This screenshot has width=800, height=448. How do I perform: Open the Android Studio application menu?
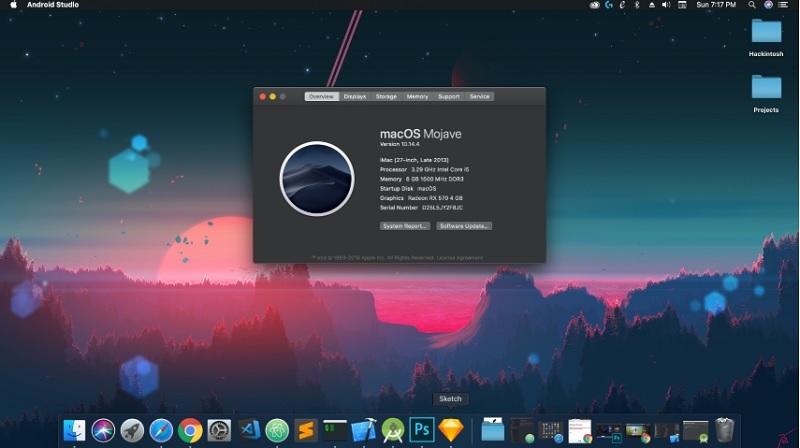pos(53,5)
